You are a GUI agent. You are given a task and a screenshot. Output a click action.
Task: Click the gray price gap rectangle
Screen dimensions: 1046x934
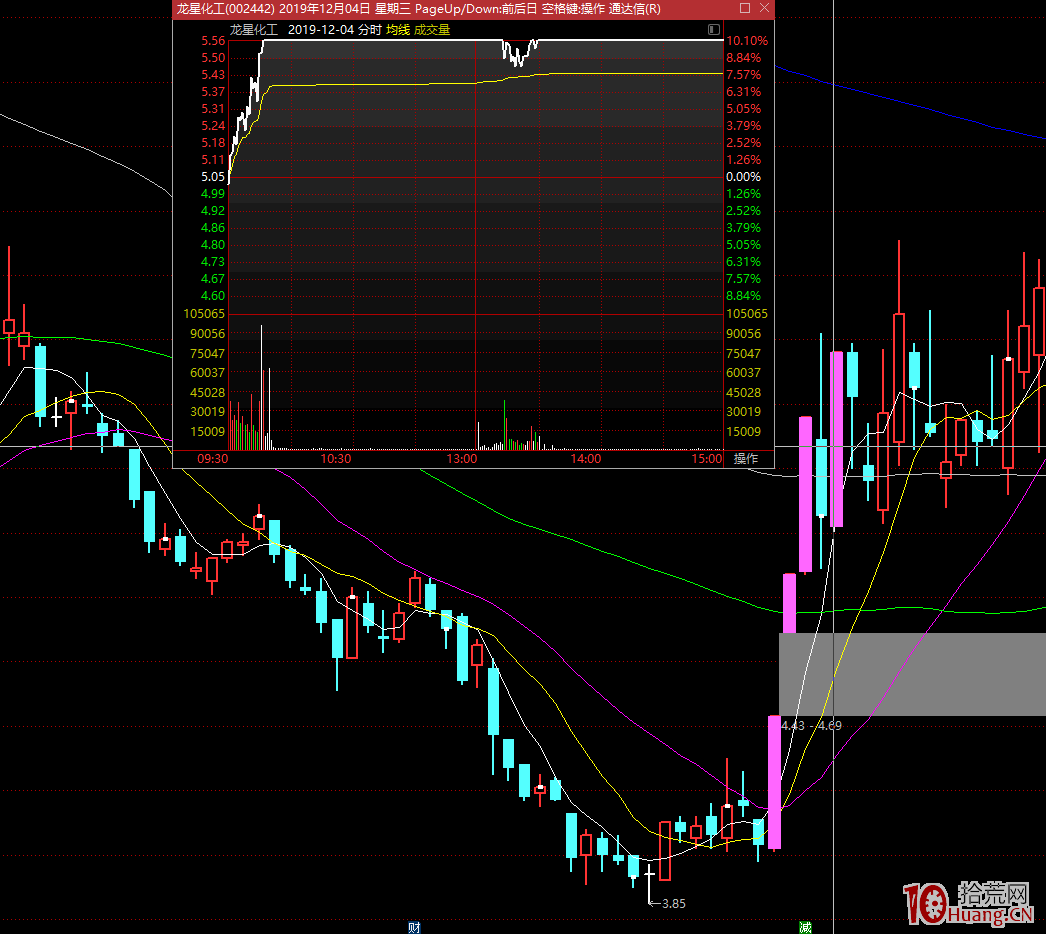pyautogui.click(x=912, y=674)
